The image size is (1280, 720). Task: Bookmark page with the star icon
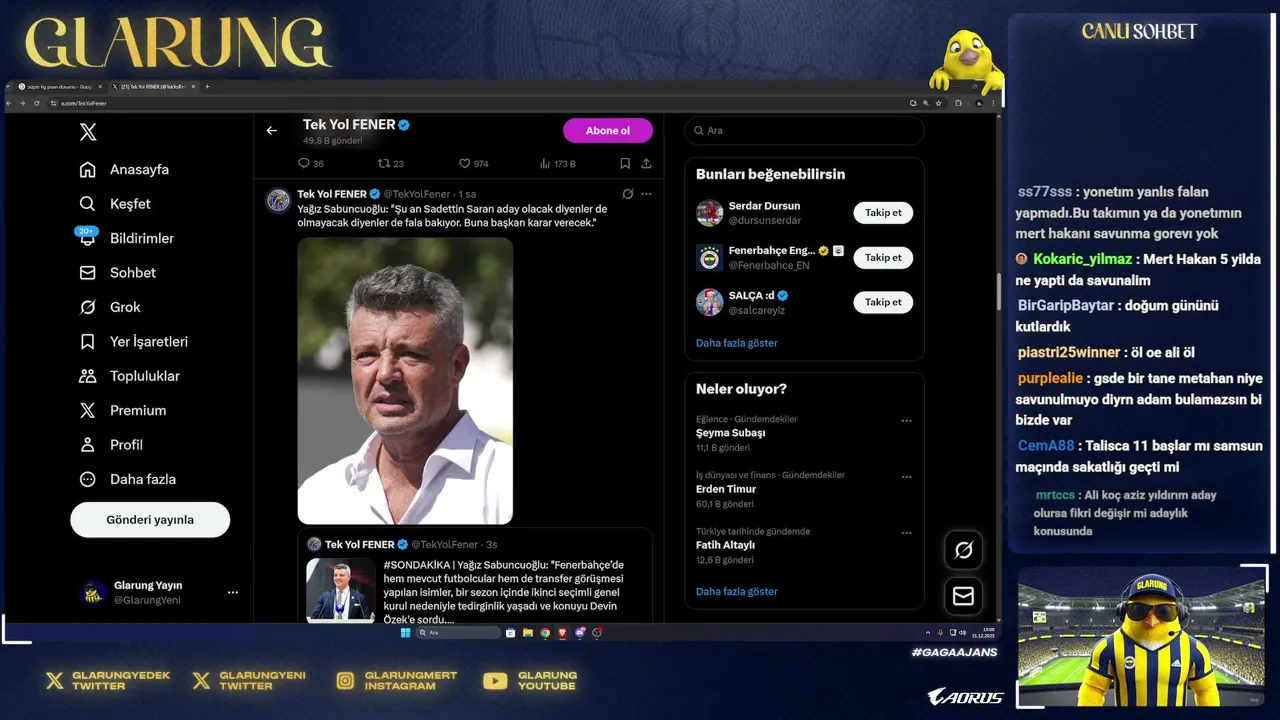pos(938,103)
